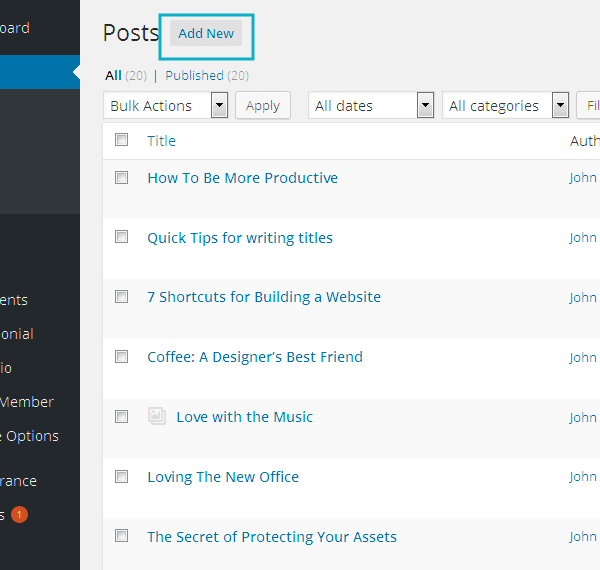Screen dimensions: 600x570
Task: Tick the checkbox for Coffee: A Designer's Best Friend
Action: tap(122, 357)
